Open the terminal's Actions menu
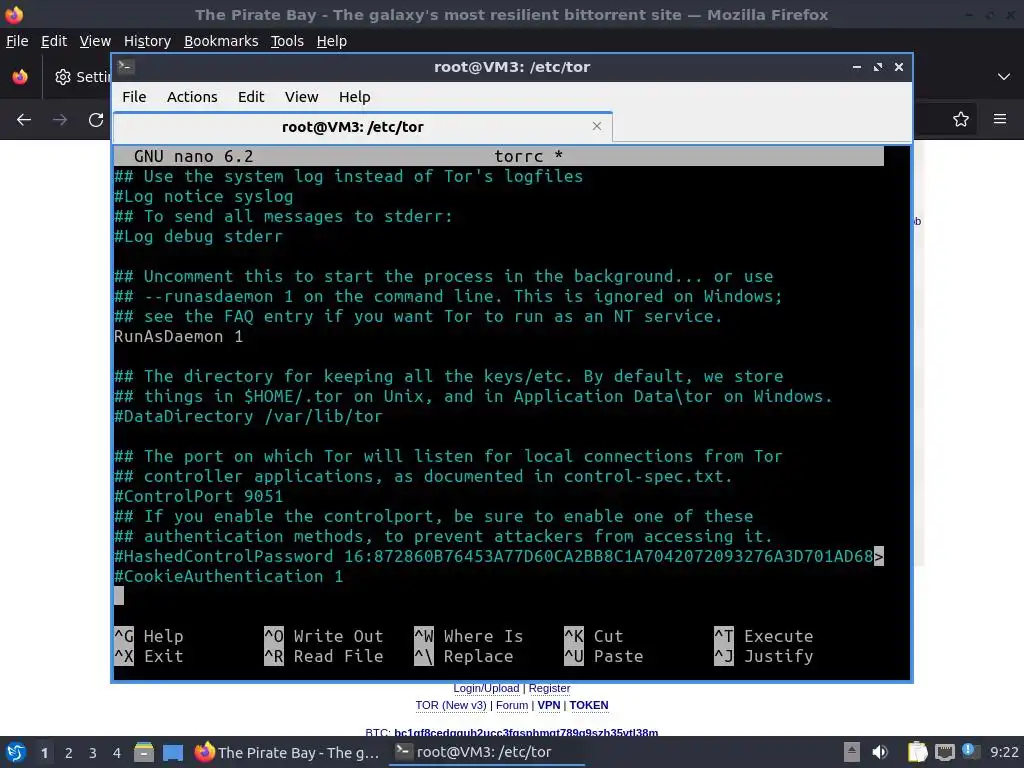The image size is (1024, 768). coord(192,97)
